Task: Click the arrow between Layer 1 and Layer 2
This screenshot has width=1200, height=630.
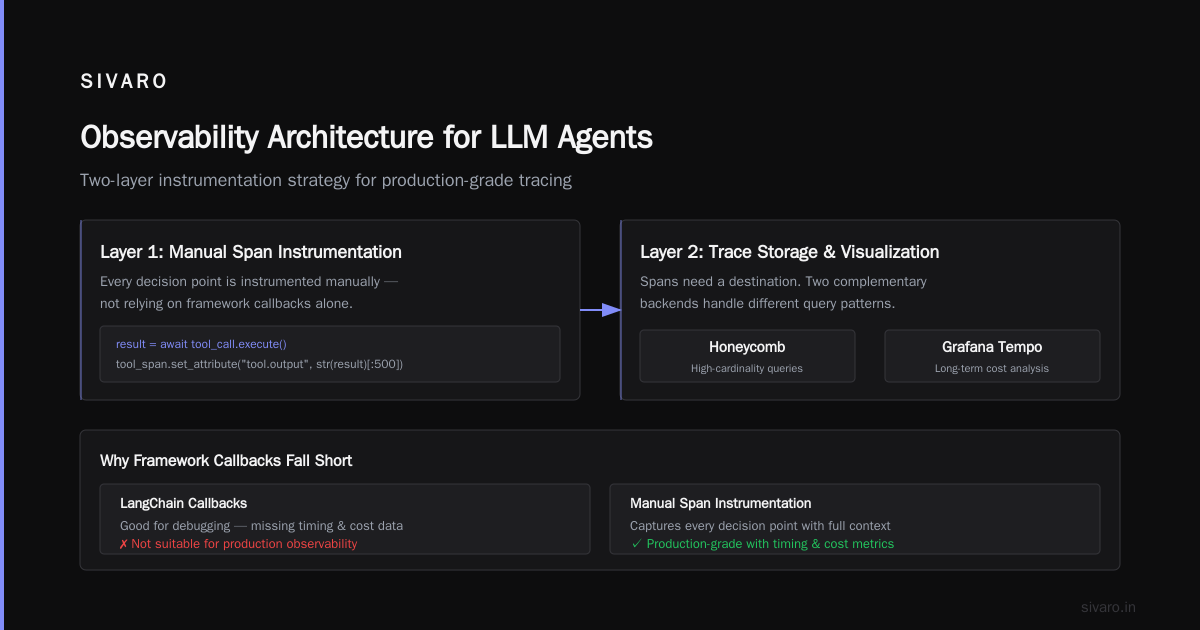Action: pyautogui.click(x=600, y=310)
